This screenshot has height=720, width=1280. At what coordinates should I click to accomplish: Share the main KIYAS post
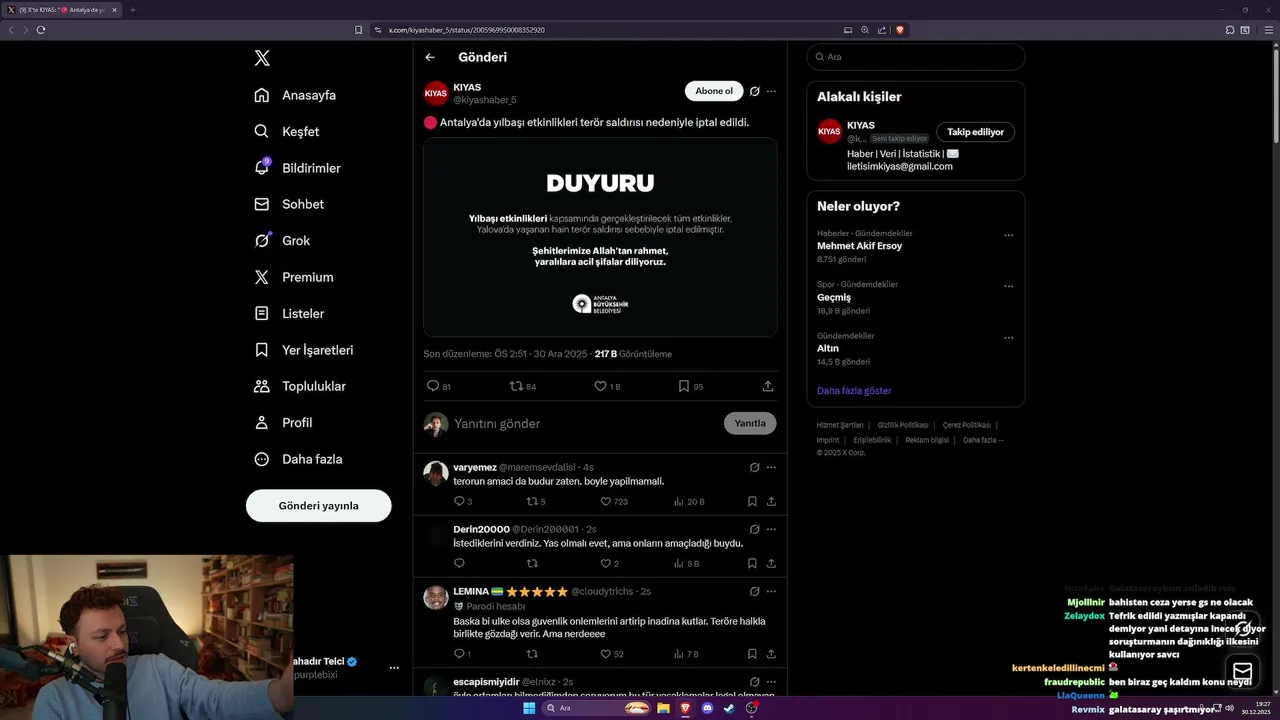(768, 386)
